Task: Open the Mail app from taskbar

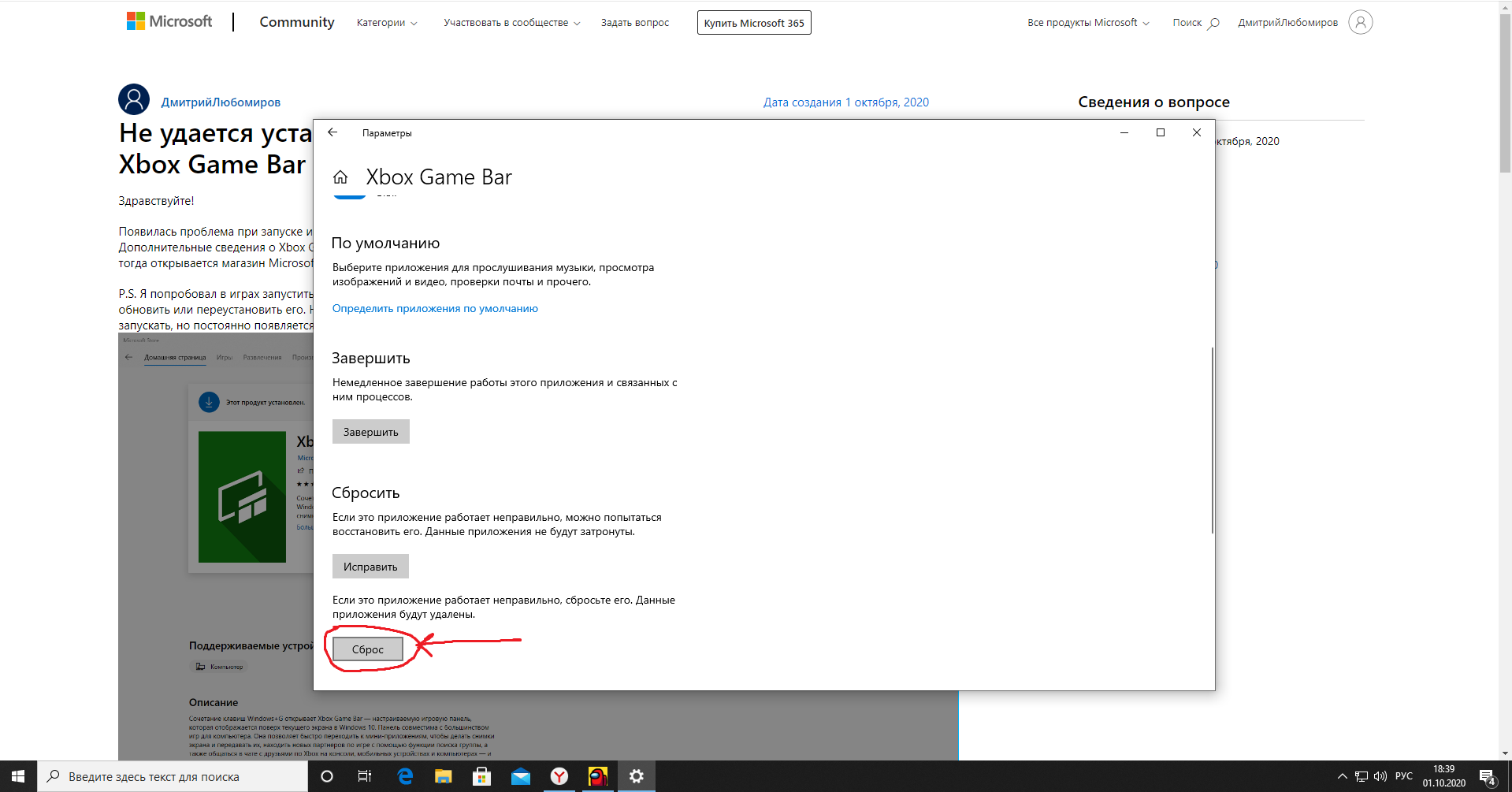Action: pyautogui.click(x=520, y=776)
